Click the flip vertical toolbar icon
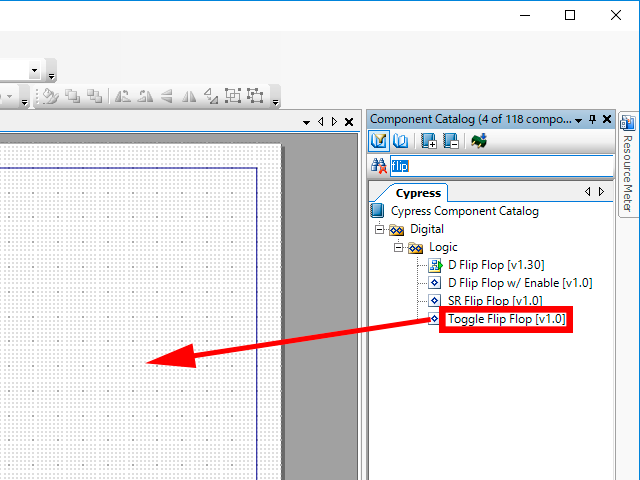This screenshot has height=480, width=640. pos(167,96)
